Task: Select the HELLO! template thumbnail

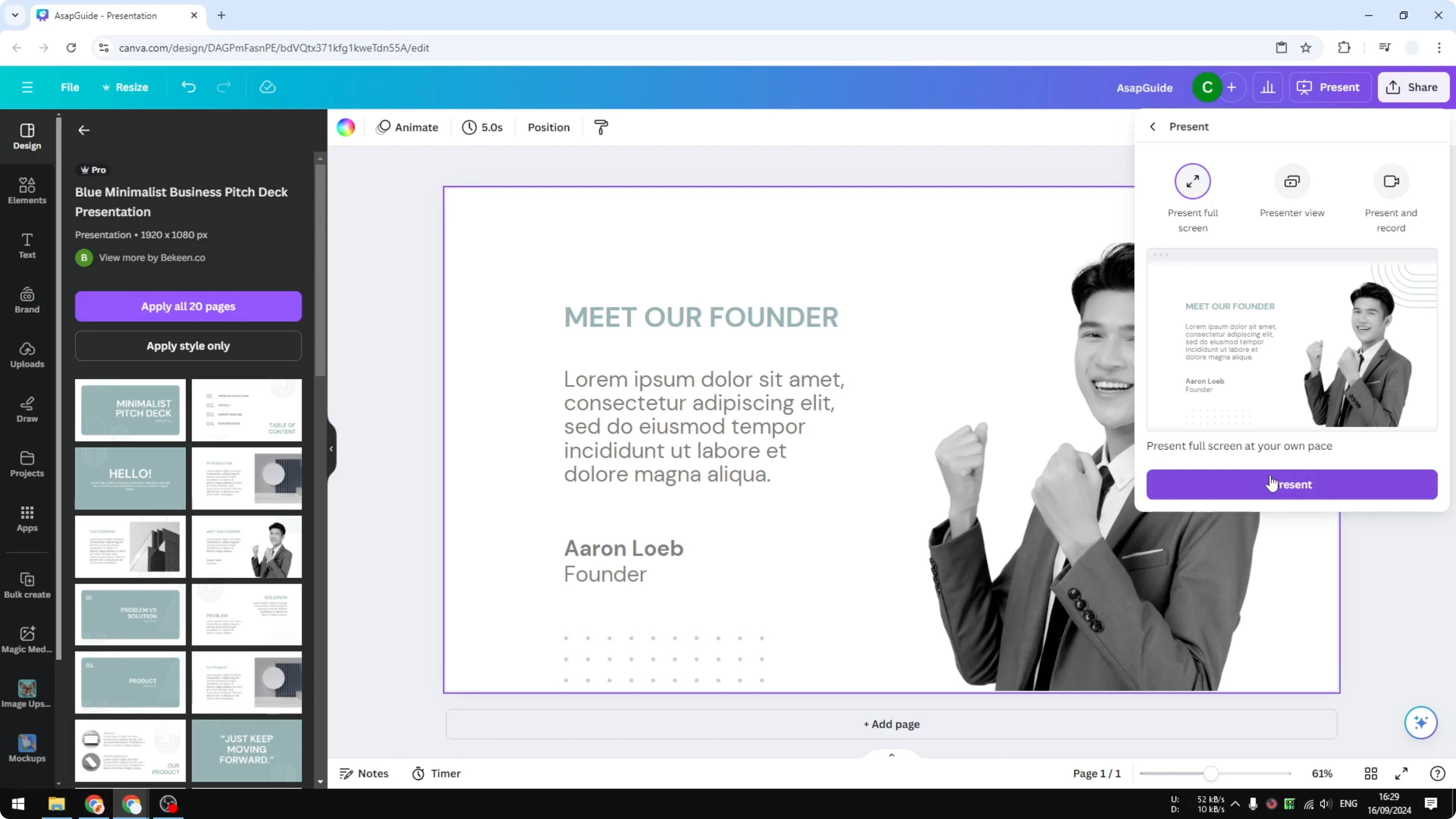Action: (130, 478)
